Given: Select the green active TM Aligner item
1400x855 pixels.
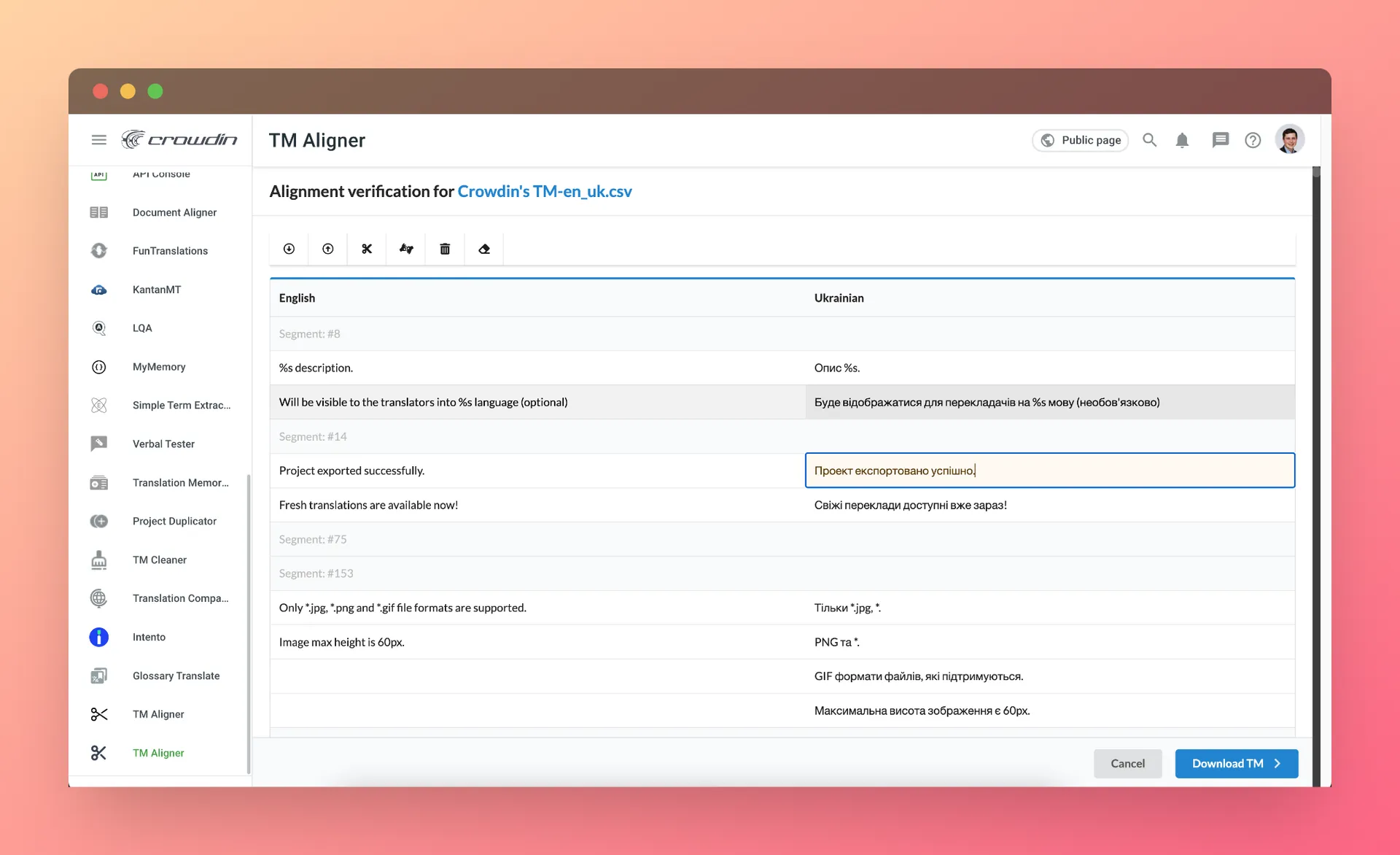Looking at the screenshot, I should coord(158,753).
